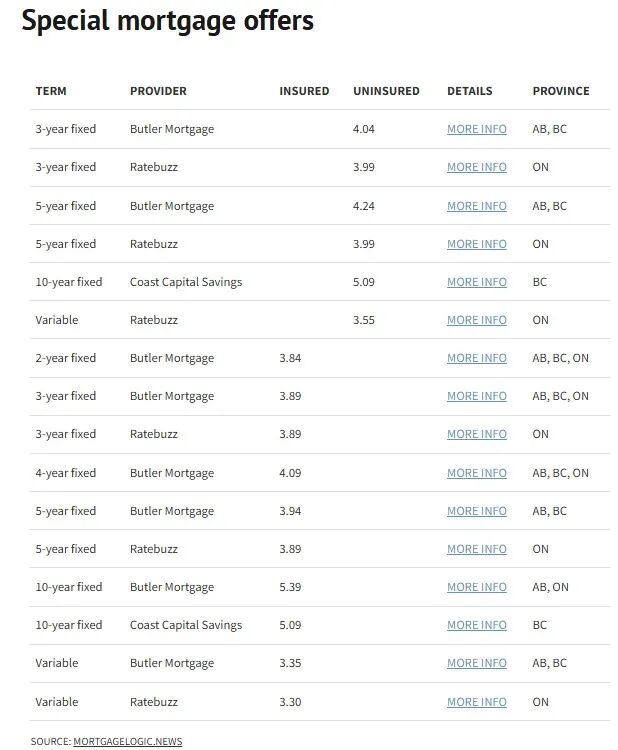
Task: Visit the MORTGAGELOGIC.NEWS source link
Action: click(x=128, y=741)
